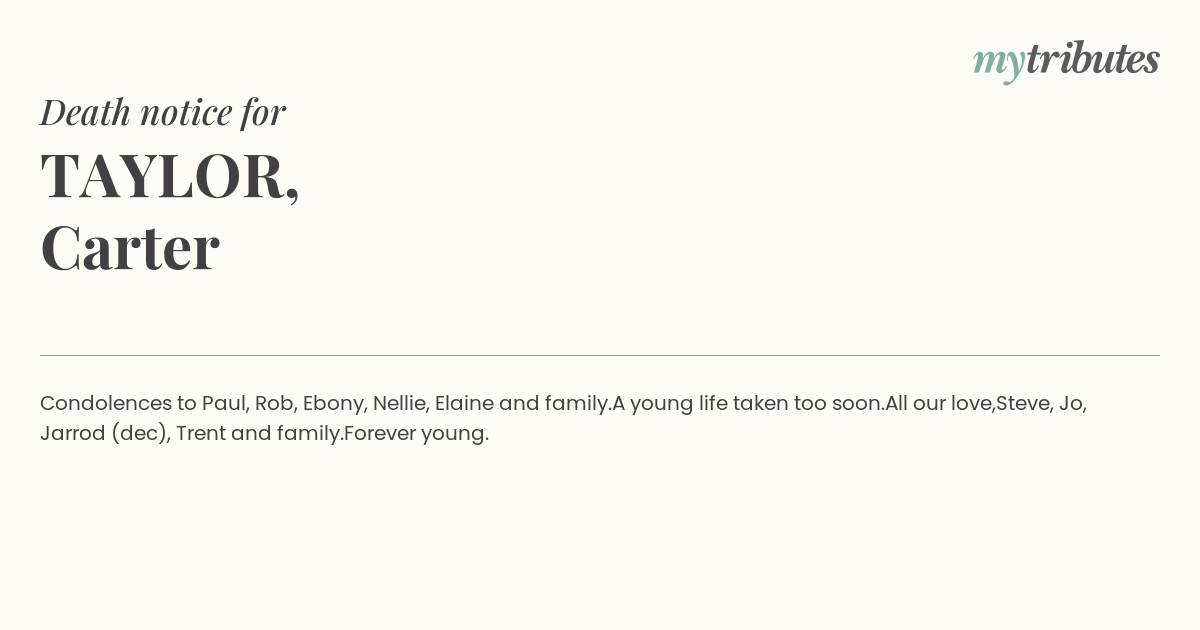
Task: Click the mytributes logo
Action: click(x=1066, y=60)
